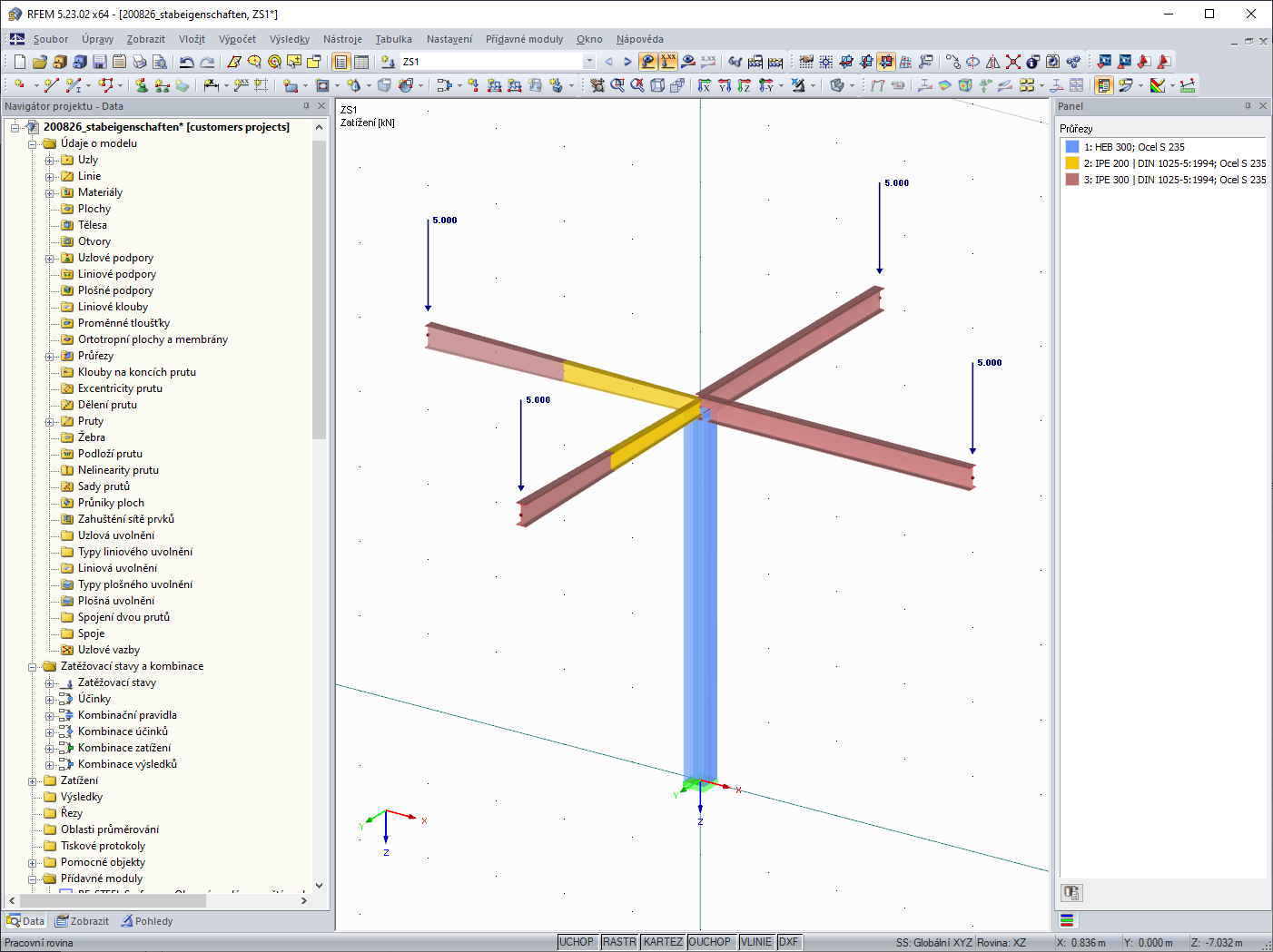Toggle the table display
This screenshot has height=952, width=1273.
[x=361, y=62]
